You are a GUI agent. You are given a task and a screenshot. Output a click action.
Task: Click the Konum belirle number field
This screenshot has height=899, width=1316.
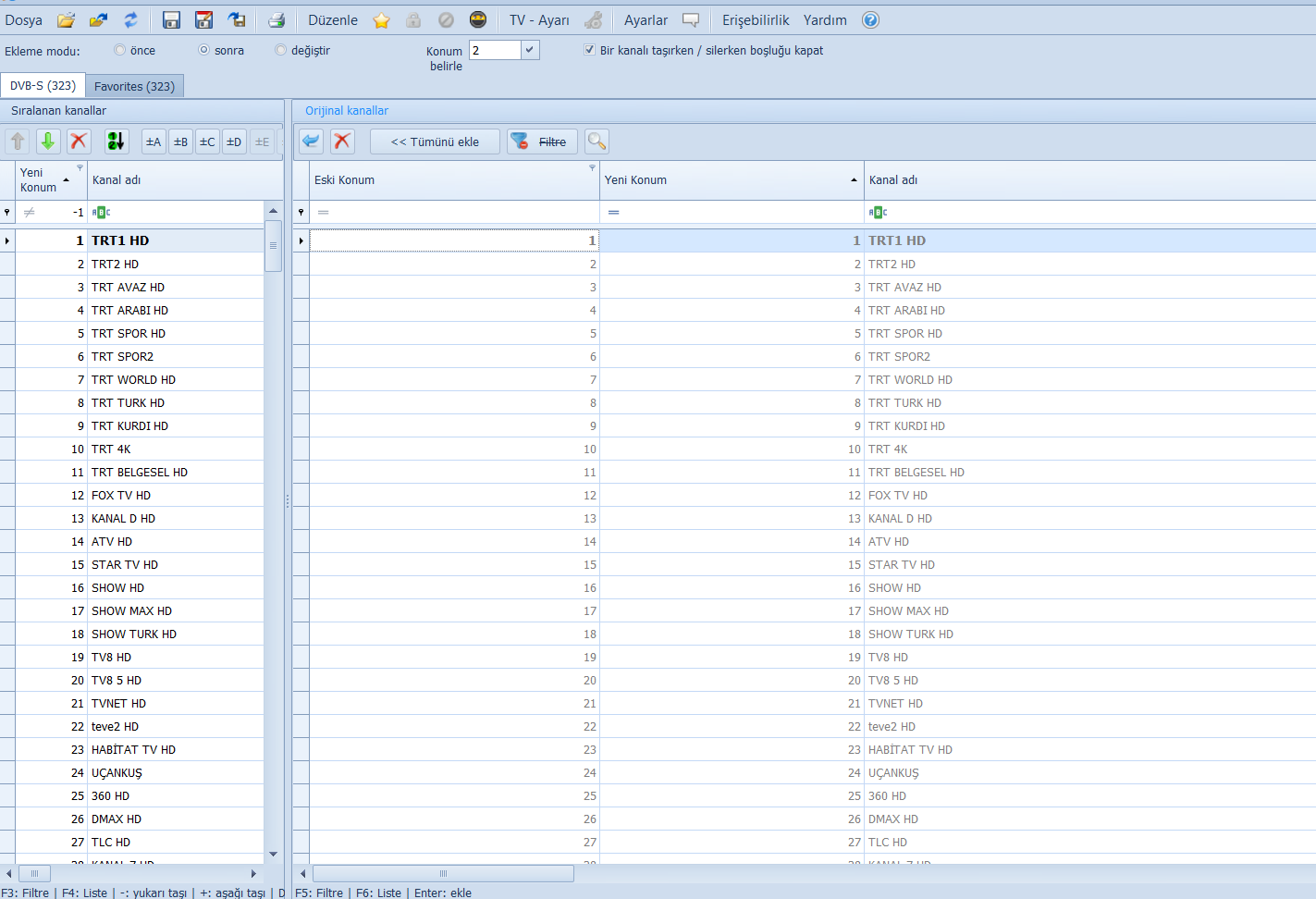click(495, 50)
